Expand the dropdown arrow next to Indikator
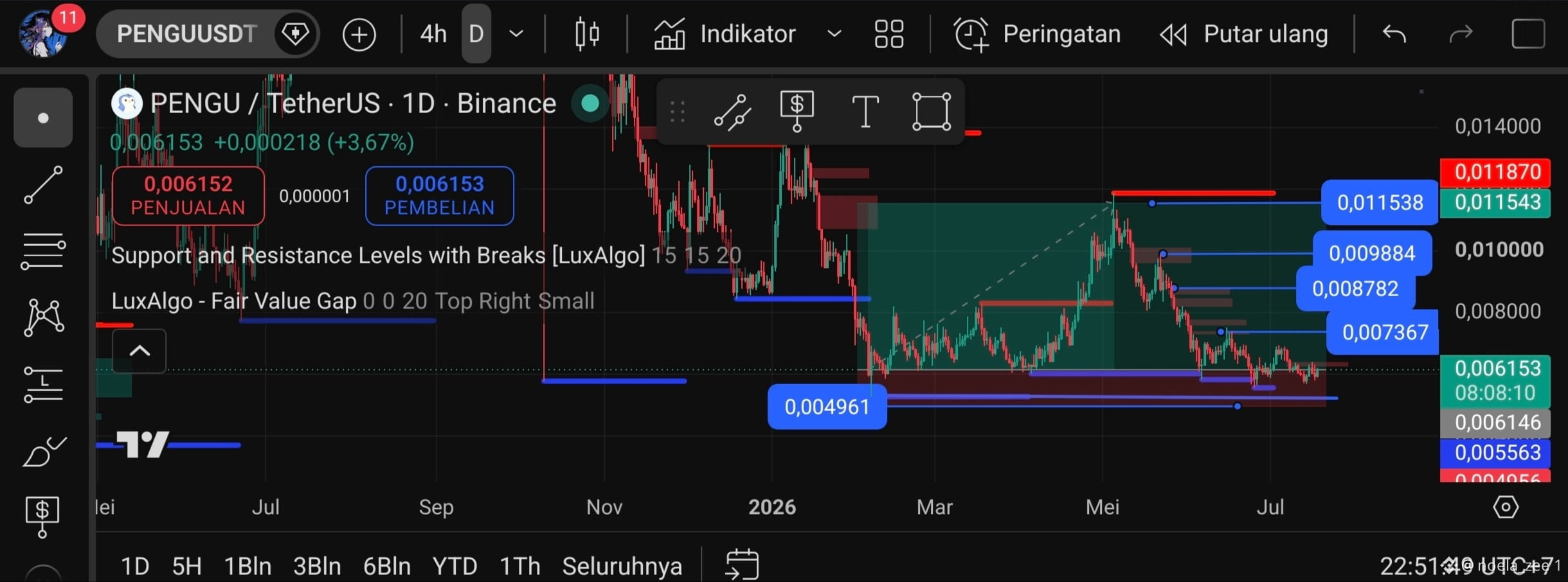 click(x=834, y=33)
